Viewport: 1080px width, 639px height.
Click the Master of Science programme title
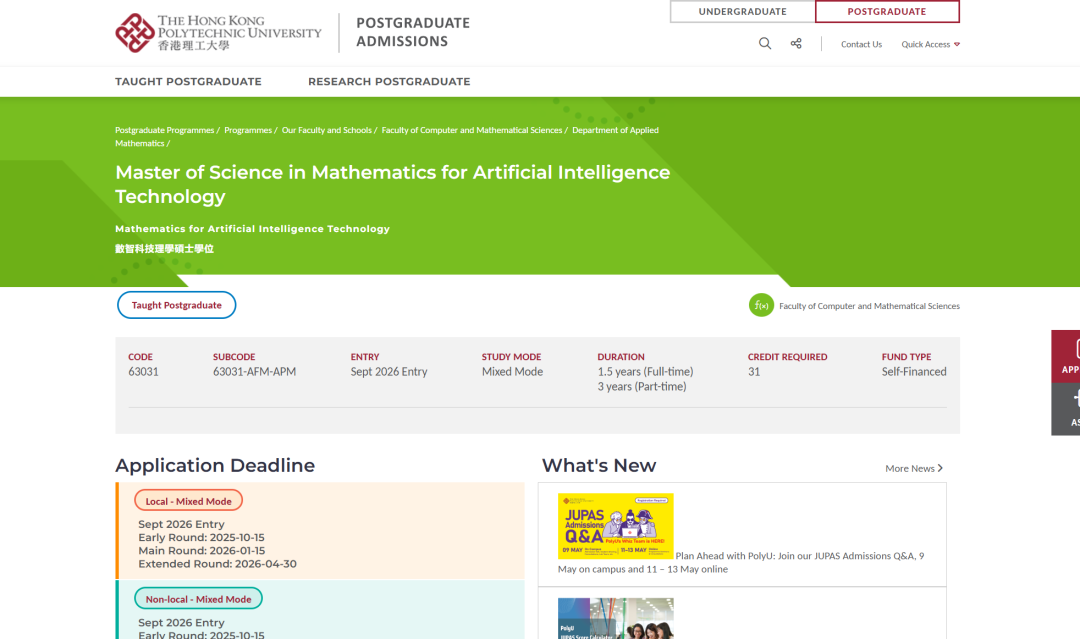[393, 184]
